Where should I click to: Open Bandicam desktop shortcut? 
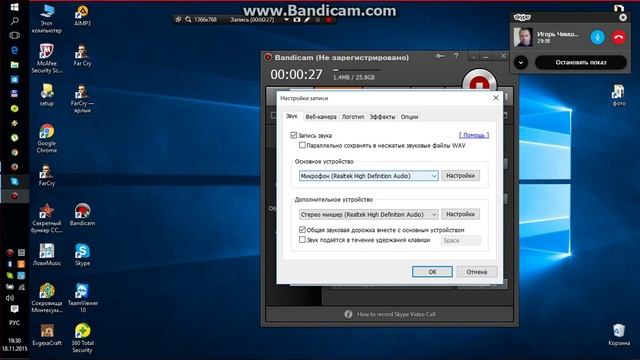(82, 215)
